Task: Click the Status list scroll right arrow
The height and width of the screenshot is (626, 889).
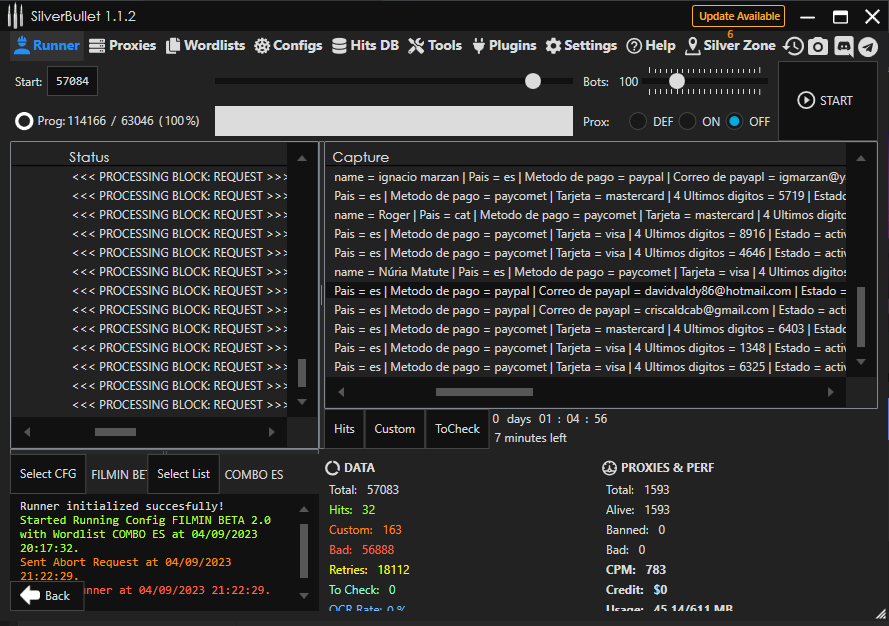Action: 272,432
